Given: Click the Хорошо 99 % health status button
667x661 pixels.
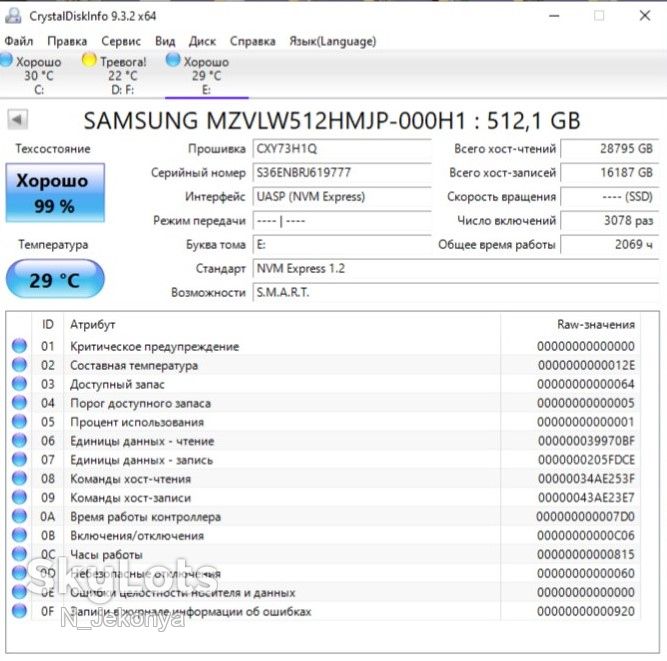Looking at the screenshot, I should coord(55,193).
